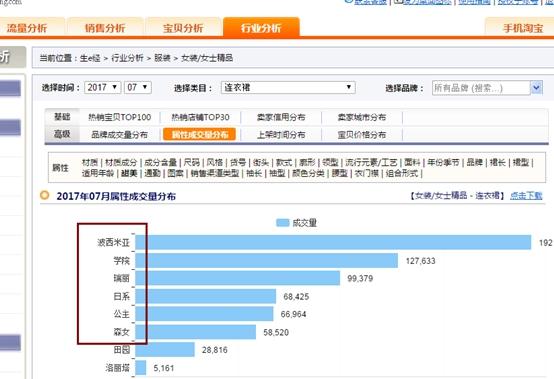Click 行业分析 in the breadcrumb

[128, 58]
